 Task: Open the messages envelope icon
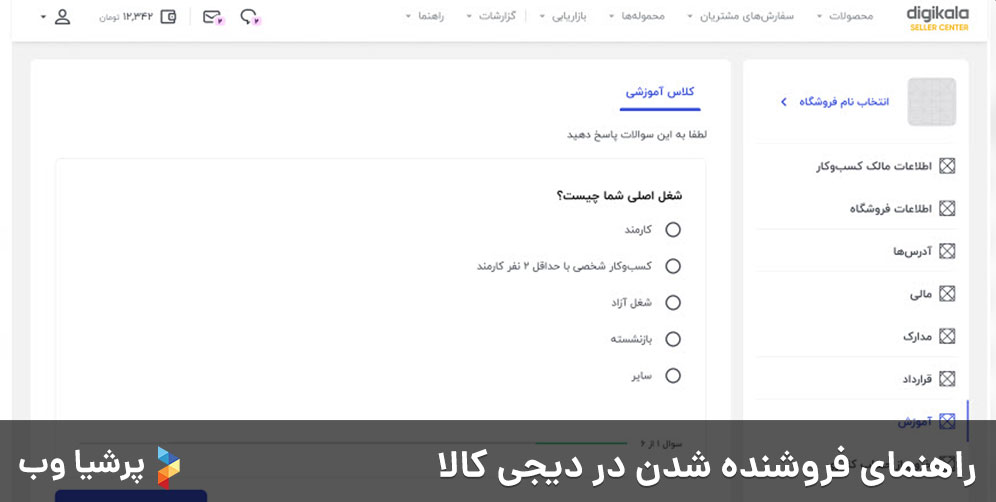coord(213,17)
